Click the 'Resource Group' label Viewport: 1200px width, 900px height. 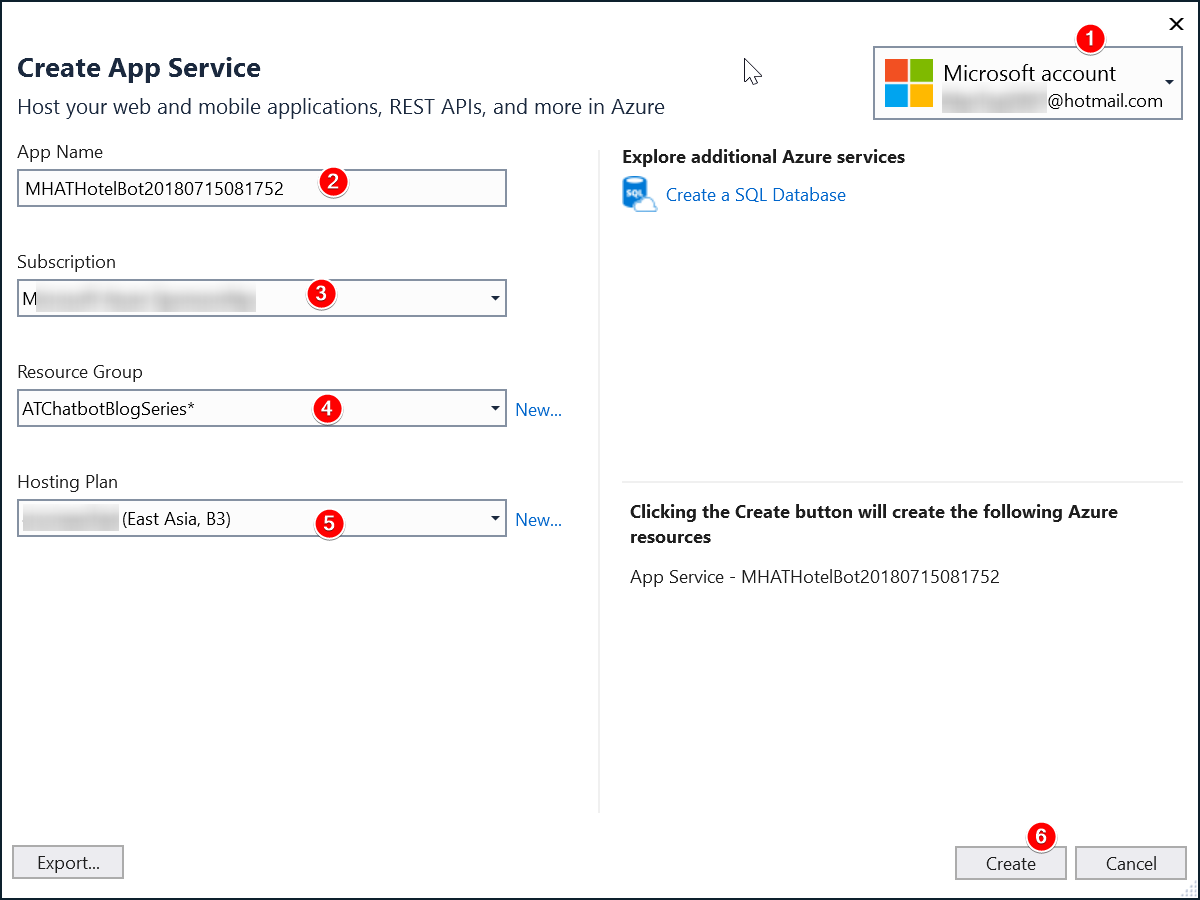(x=80, y=372)
